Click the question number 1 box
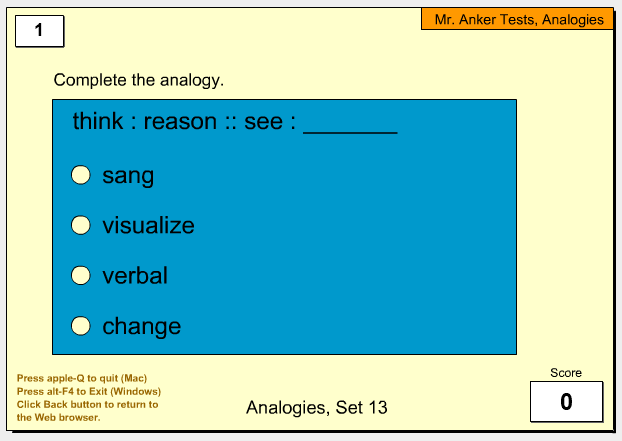This screenshot has width=622, height=441. tap(39, 31)
